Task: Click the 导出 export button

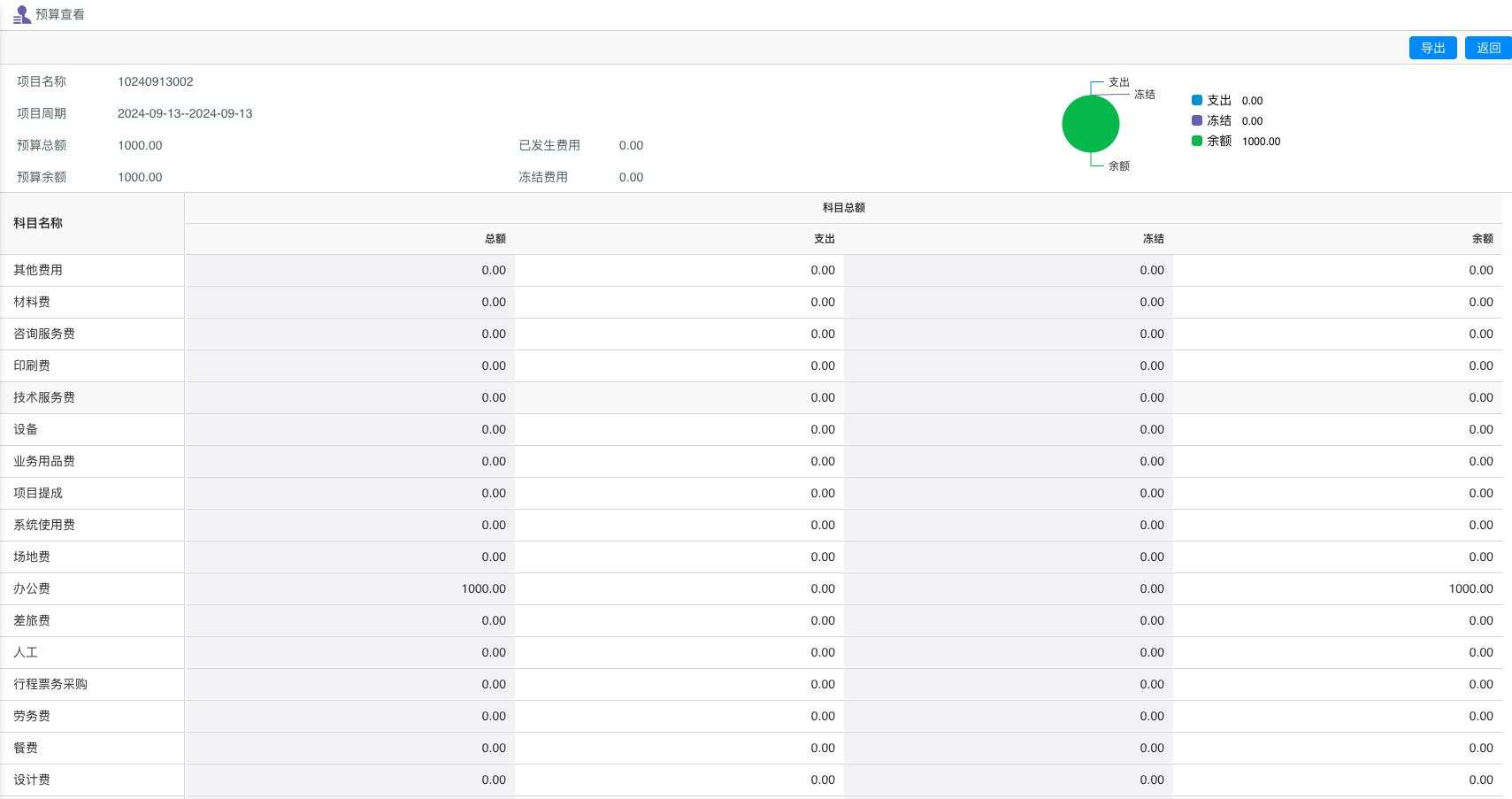Action: click(x=1432, y=48)
